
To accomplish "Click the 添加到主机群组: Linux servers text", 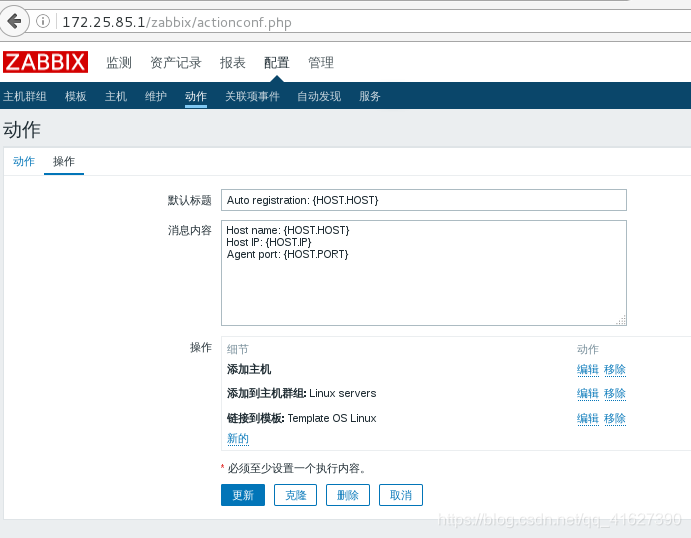I will [x=301, y=393].
